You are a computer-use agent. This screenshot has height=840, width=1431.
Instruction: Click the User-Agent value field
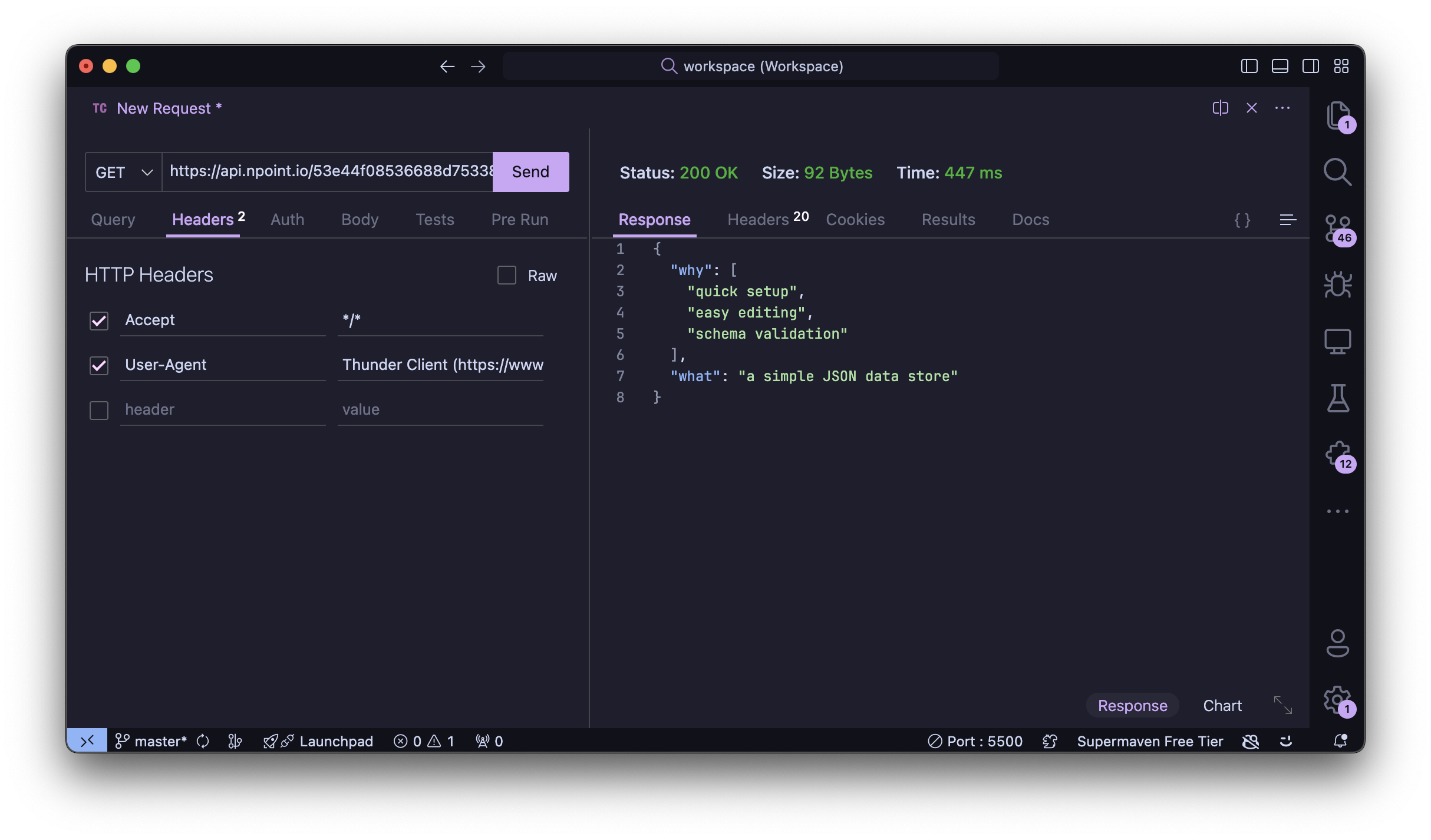point(440,366)
